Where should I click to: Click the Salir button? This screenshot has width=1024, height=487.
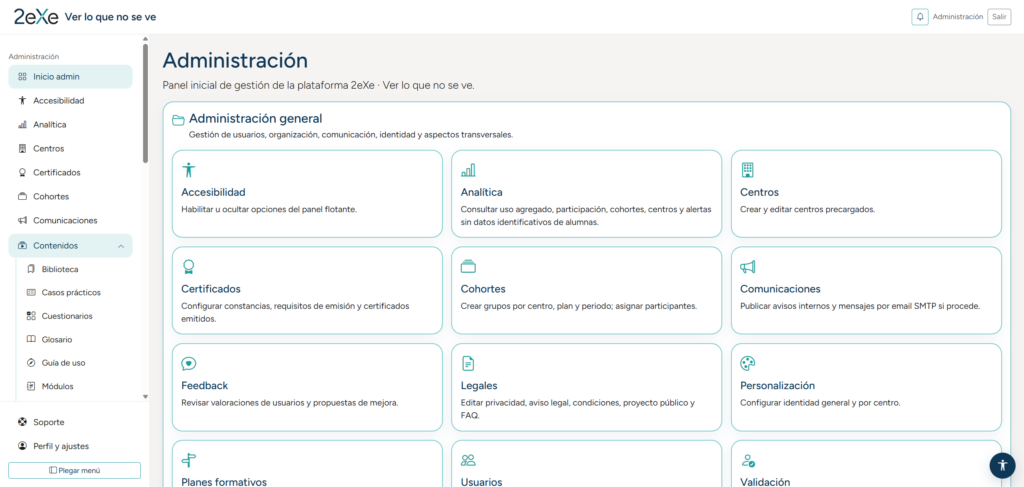(x=999, y=17)
